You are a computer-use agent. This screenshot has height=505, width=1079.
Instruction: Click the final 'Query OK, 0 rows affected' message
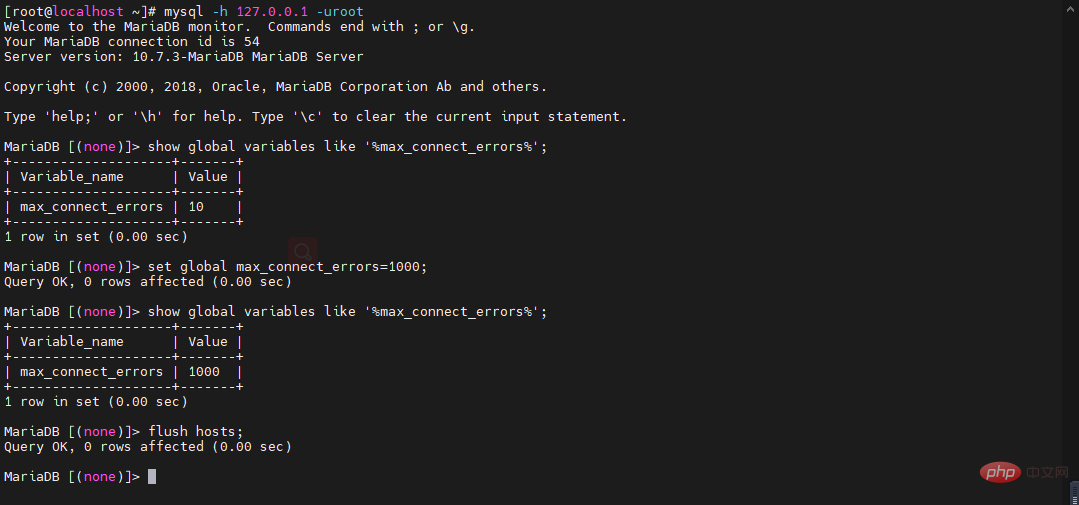tap(148, 447)
